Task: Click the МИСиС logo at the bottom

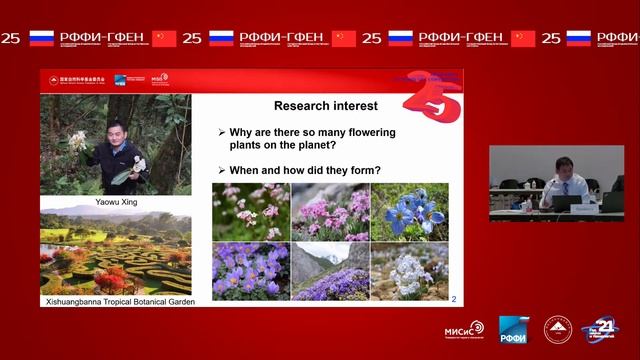Action: (x=464, y=330)
